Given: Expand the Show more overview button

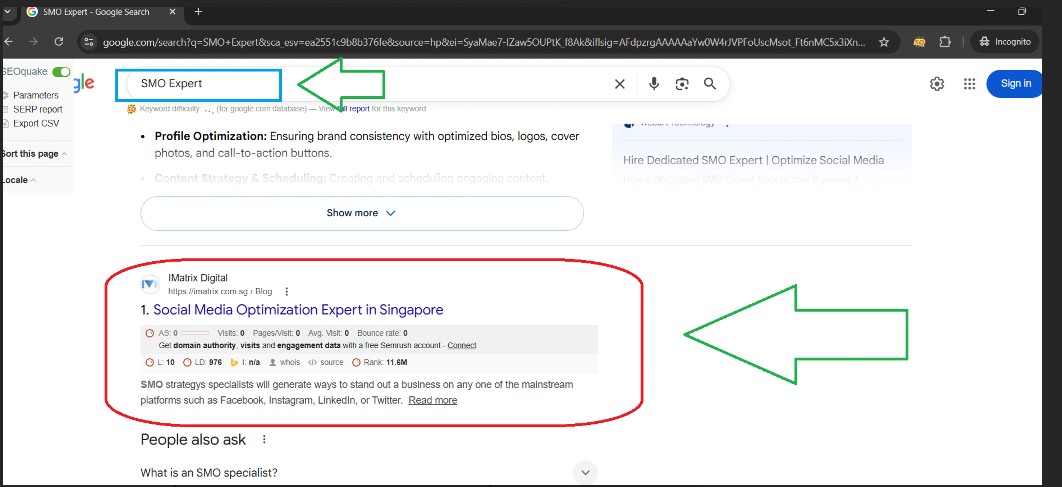Looking at the screenshot, I should [361, 213].
